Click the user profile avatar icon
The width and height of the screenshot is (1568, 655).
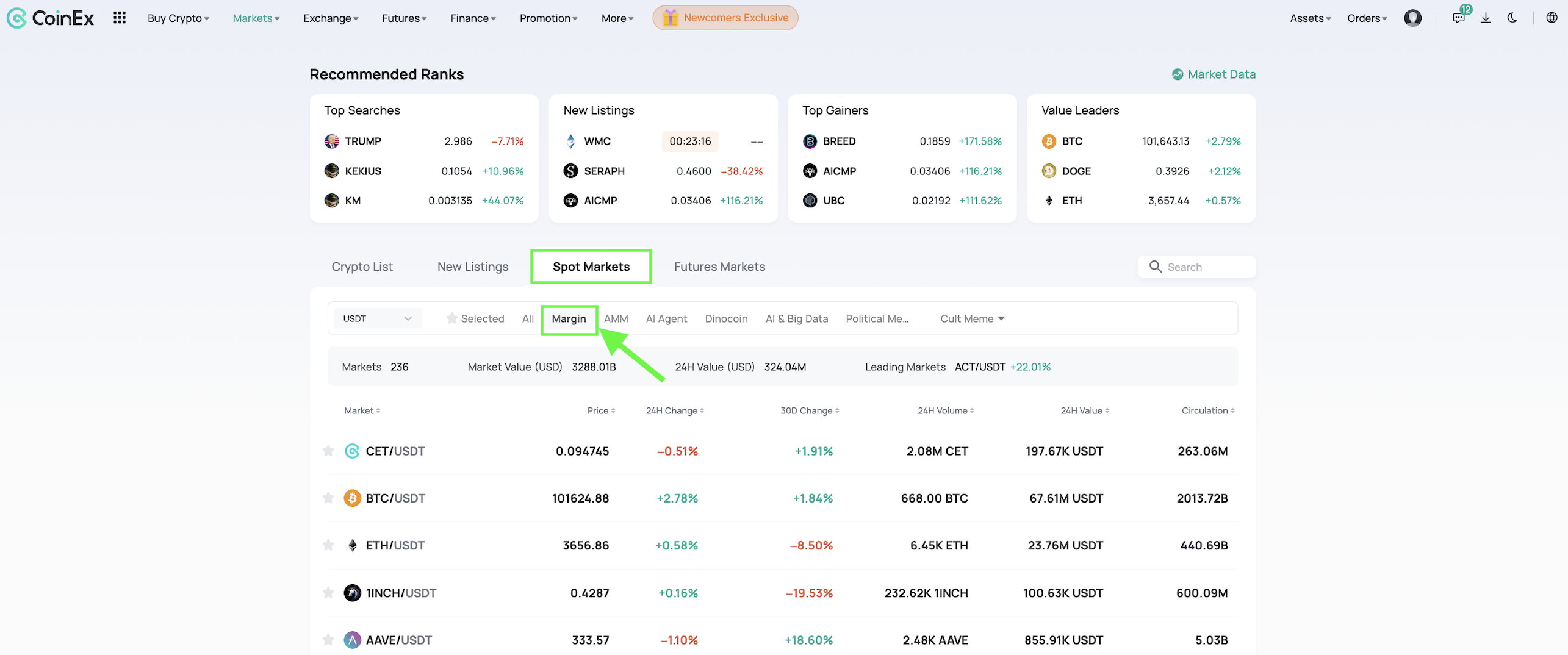(1412, 18)
